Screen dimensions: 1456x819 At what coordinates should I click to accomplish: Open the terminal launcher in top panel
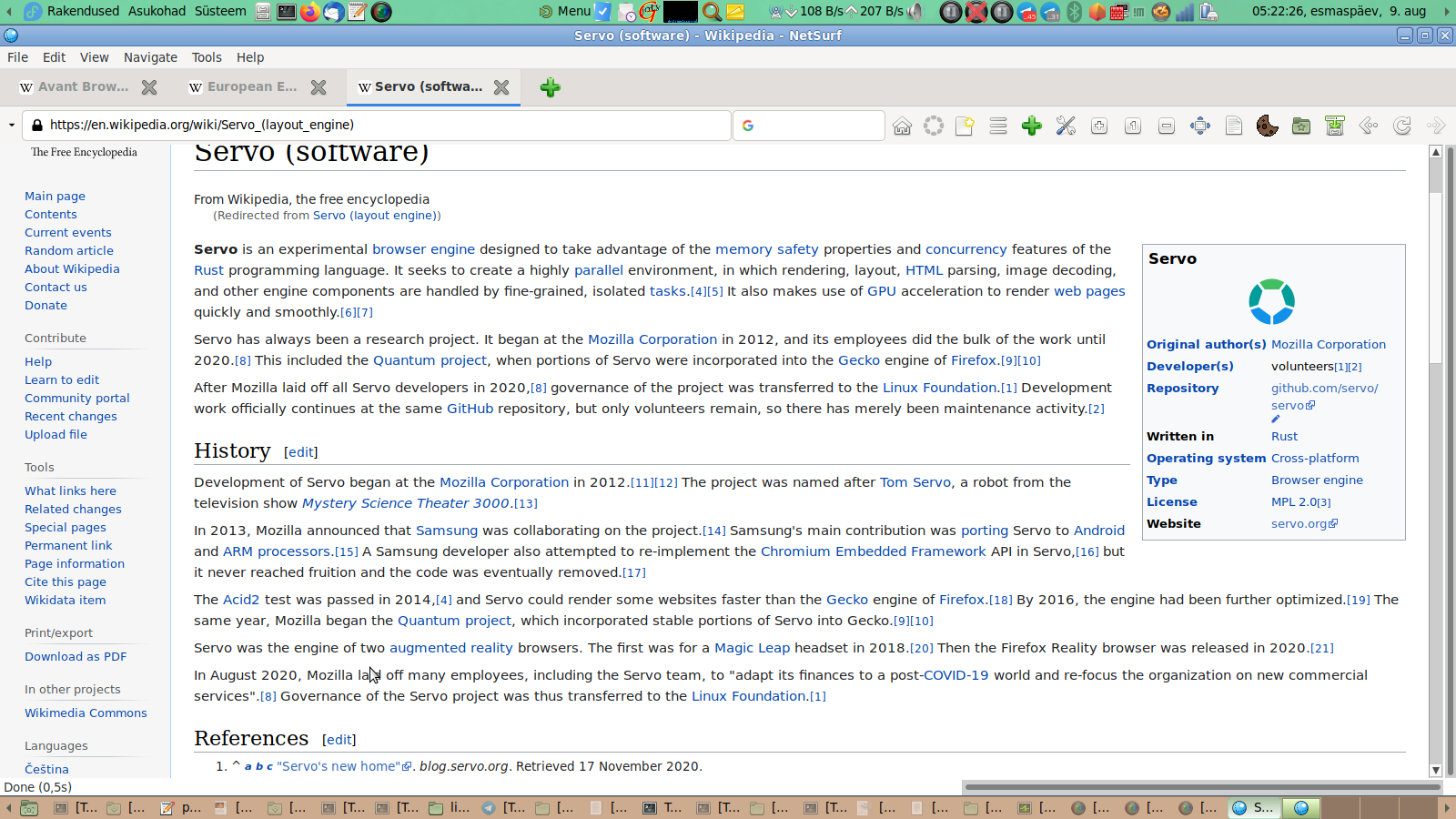click(x=287, y=12)
